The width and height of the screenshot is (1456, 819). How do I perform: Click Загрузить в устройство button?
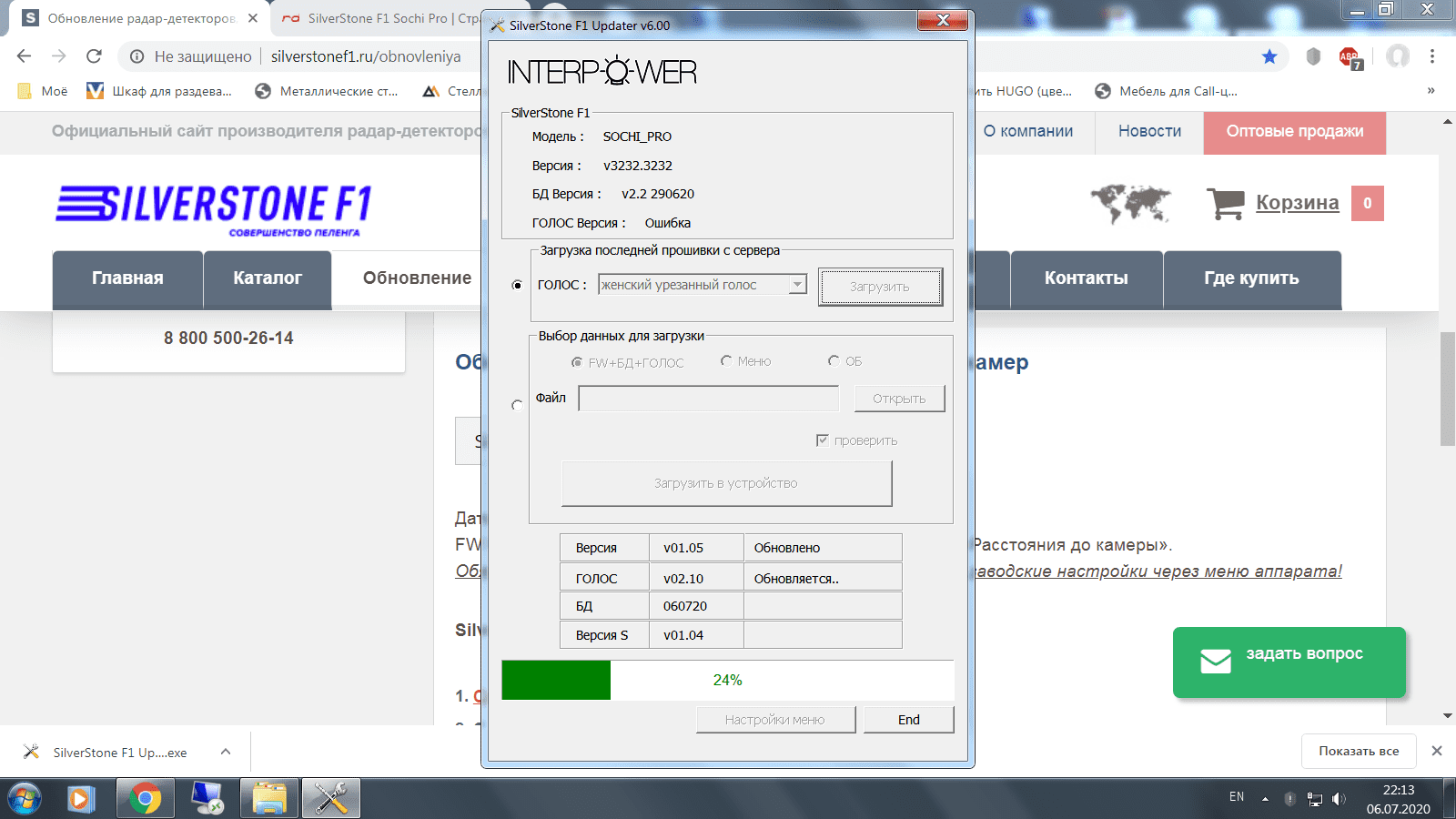[726, 483]
